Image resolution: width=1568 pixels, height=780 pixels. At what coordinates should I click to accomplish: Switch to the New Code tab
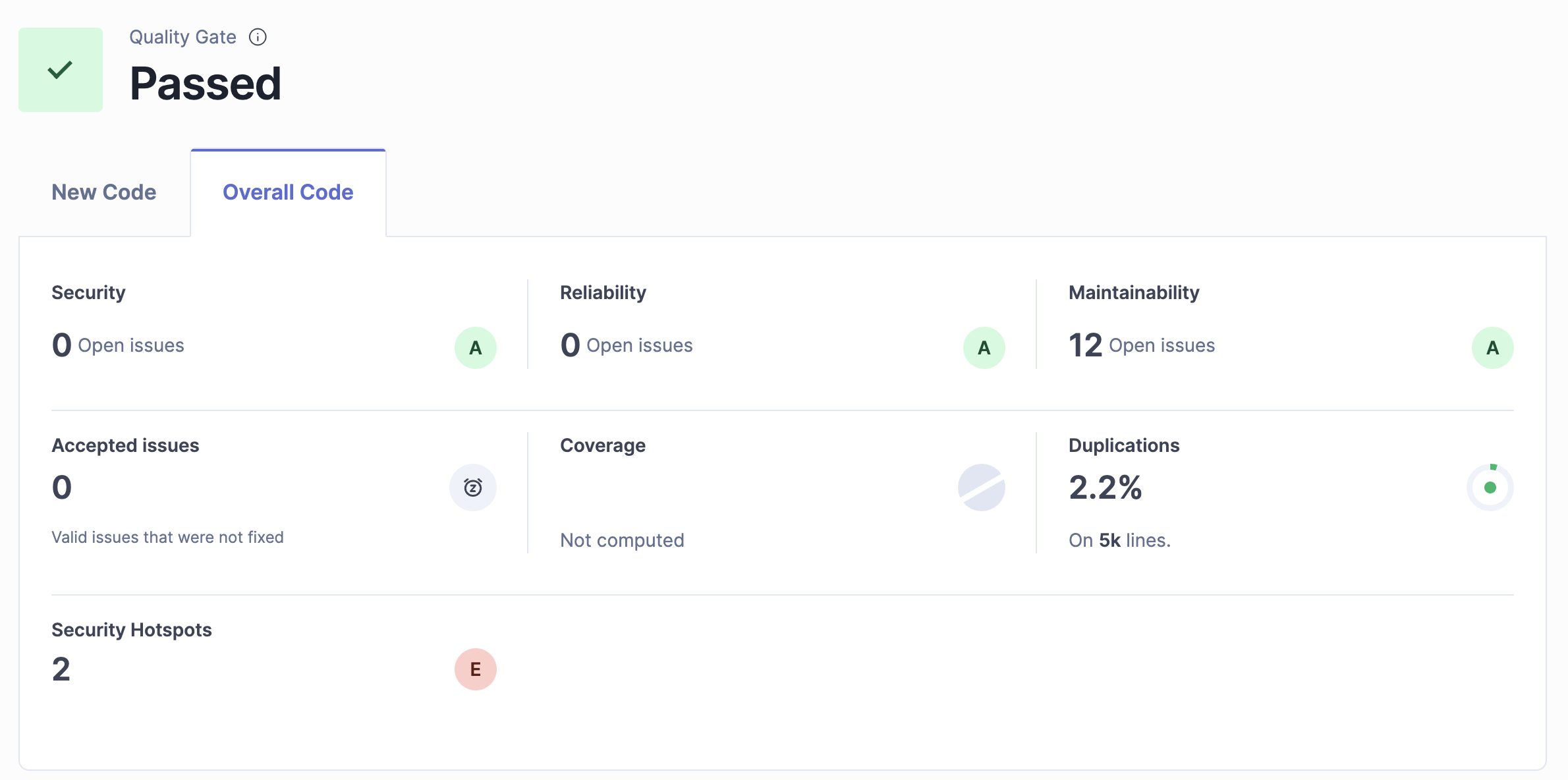pyautogui.click(x=104, y=192)
